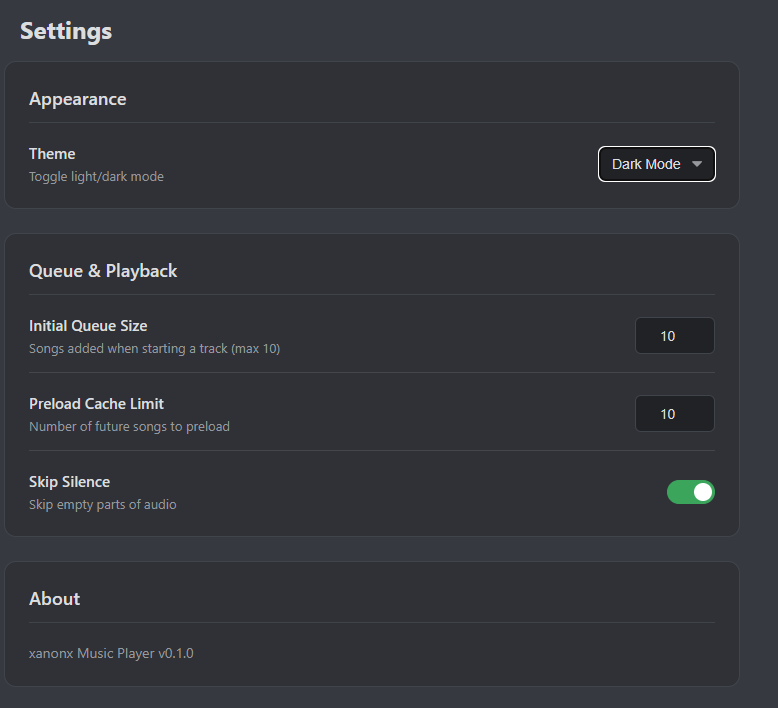
Task: Click 'Number of future songs to preload' text
Action: coord(129,427)
